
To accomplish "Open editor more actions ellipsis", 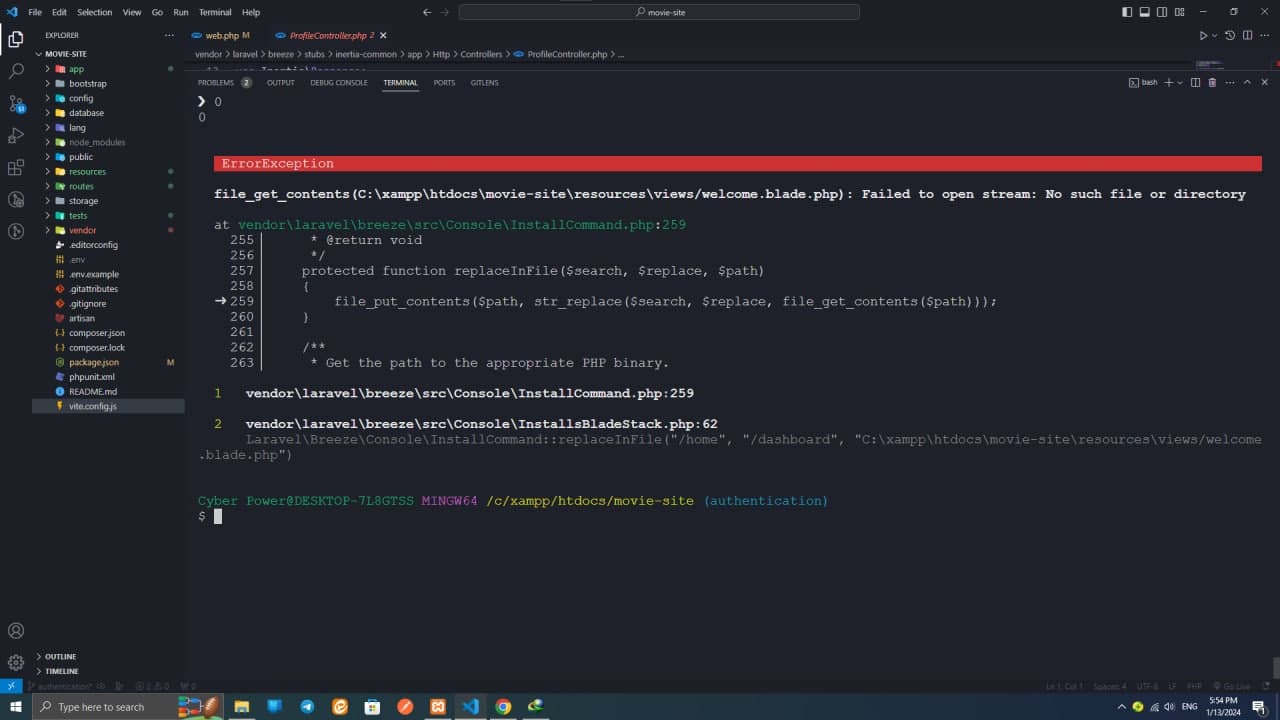I will click(x=1264, y=35).
